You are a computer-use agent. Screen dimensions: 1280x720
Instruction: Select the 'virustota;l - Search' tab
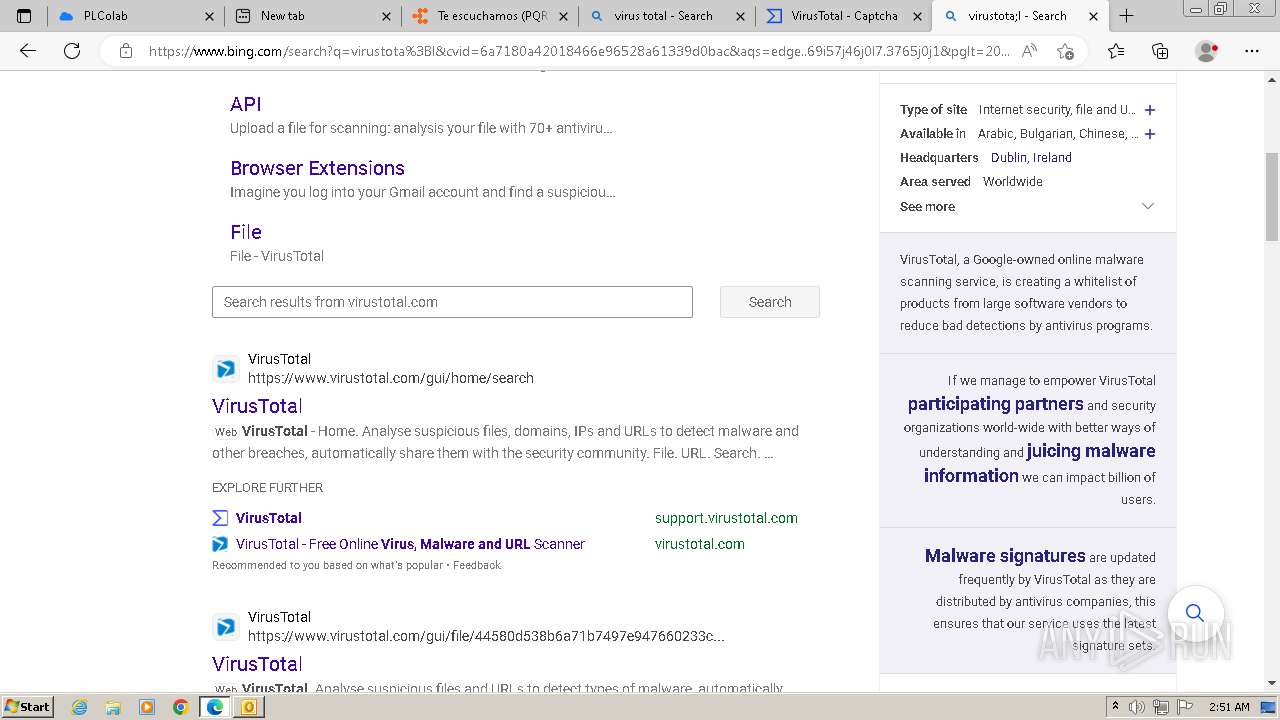point(1021,16)
